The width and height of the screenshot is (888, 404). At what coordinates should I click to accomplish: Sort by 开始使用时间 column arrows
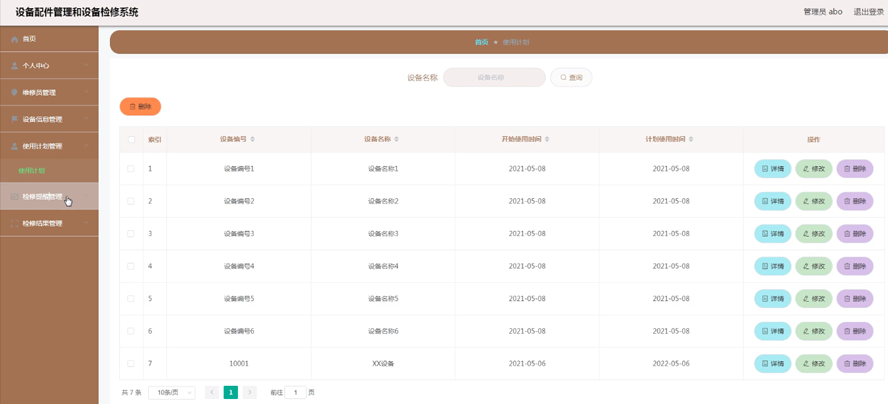[x=547, y=140]
